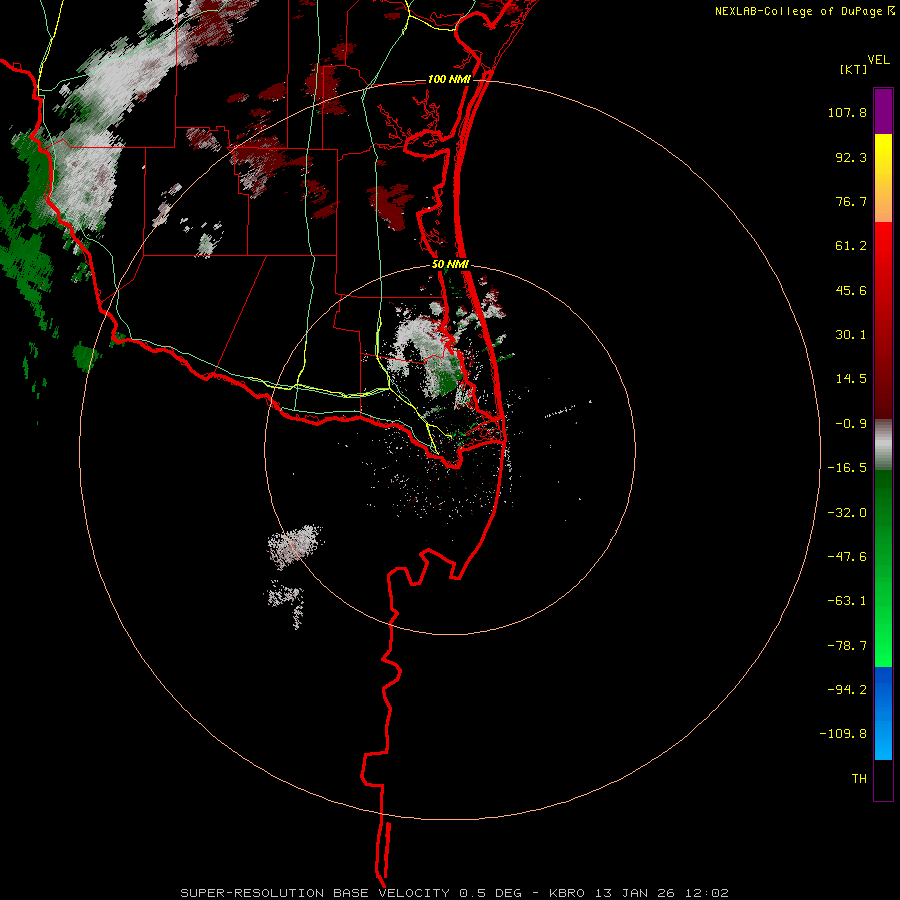The width and height of the screenshot is (900, 900).
Task: Click the 107.8 velocity scale value
Action: tap(847, 112)
